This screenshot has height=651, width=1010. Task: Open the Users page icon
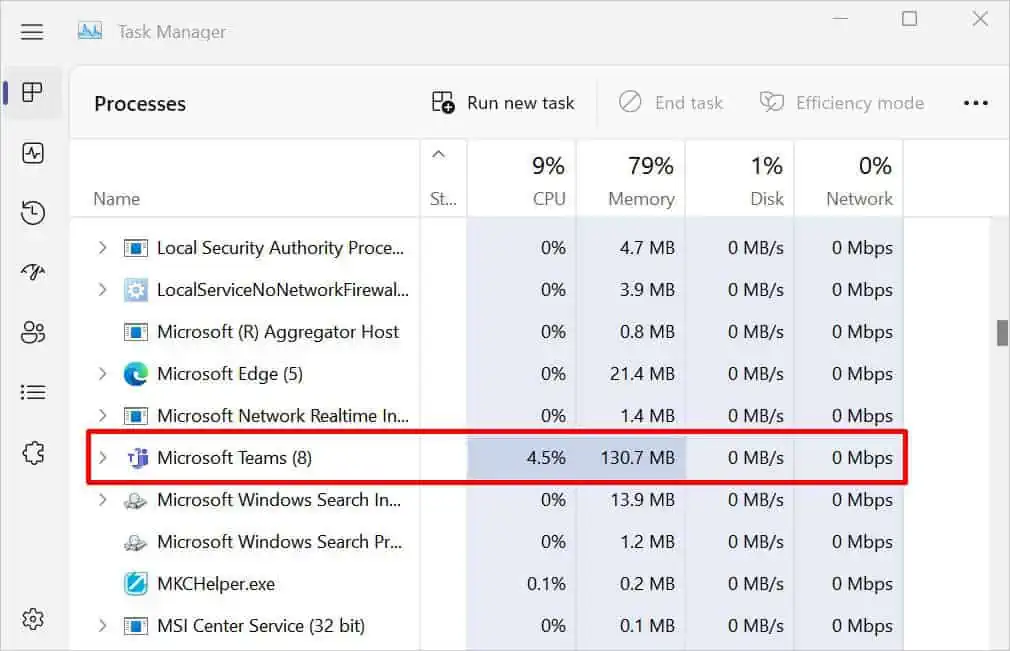point(33,333)
